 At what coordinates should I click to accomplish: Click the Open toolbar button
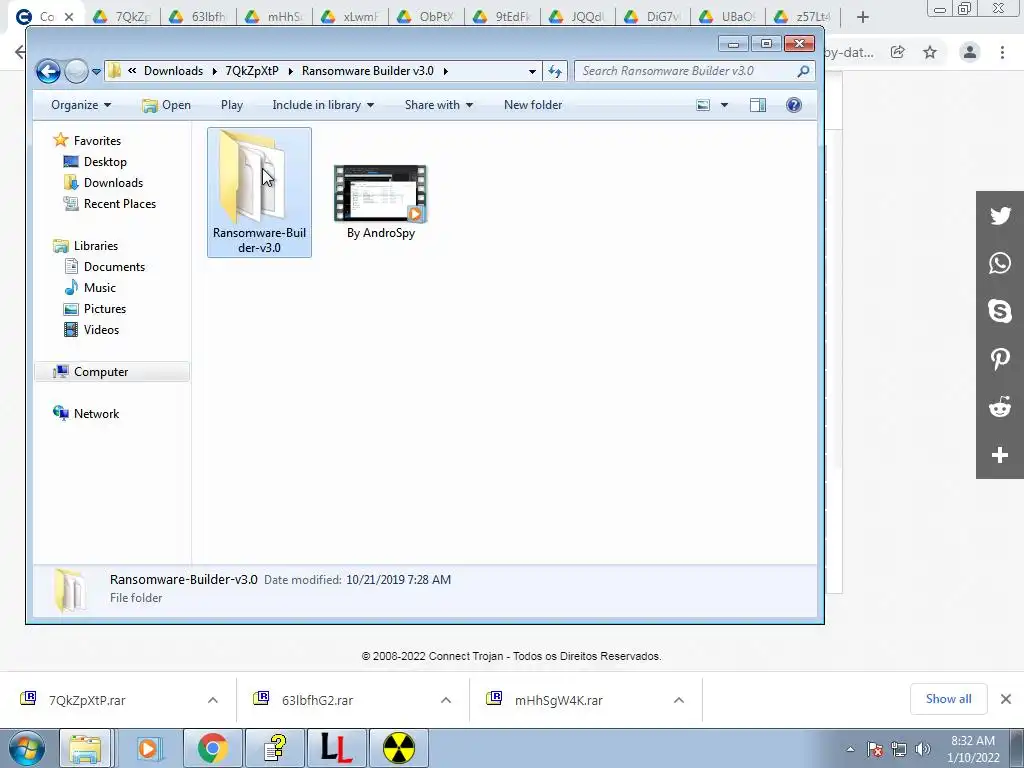click(167, 104)
